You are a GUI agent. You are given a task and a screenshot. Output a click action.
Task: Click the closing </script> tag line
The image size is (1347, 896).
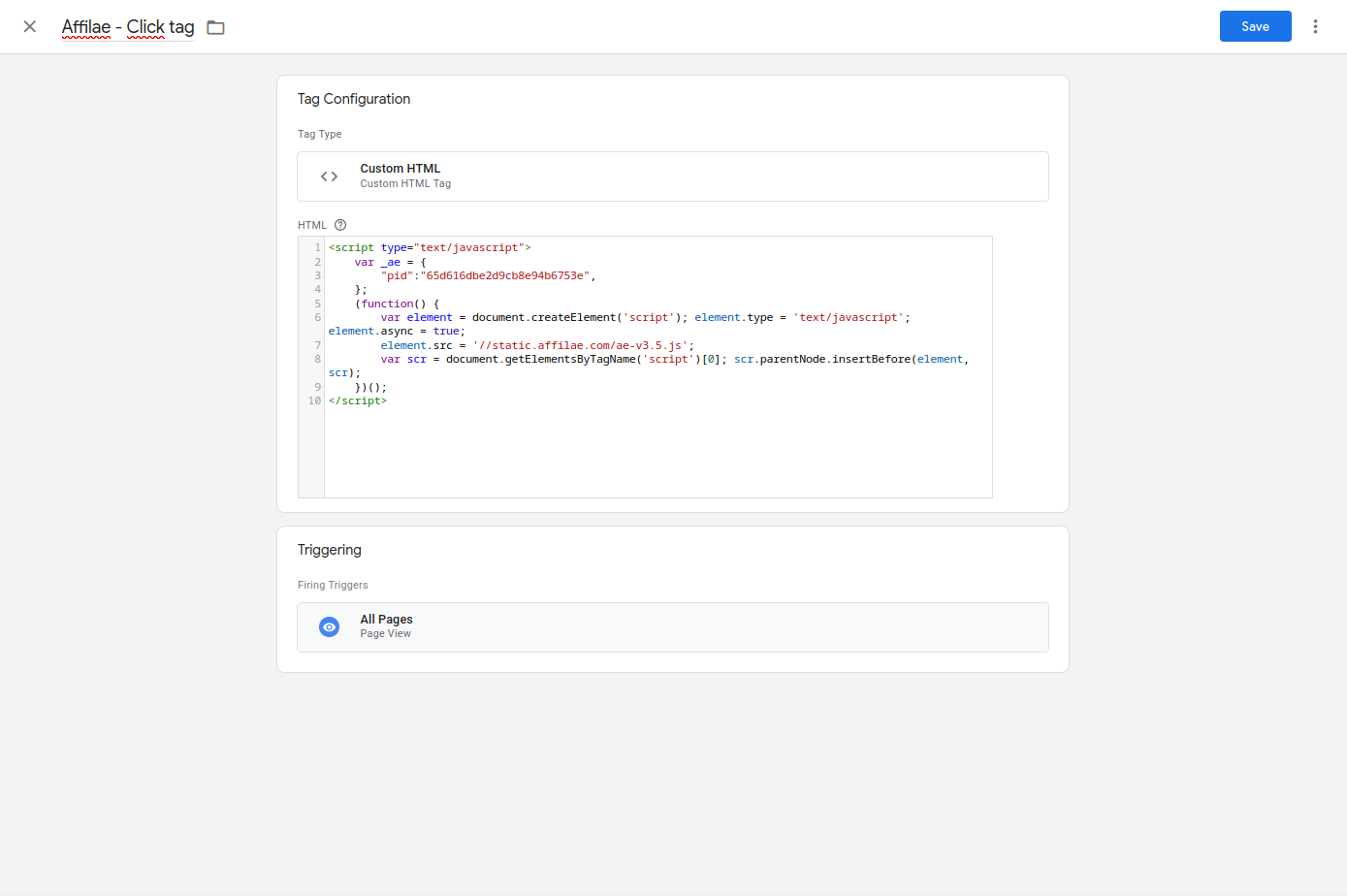pos(358,401)
